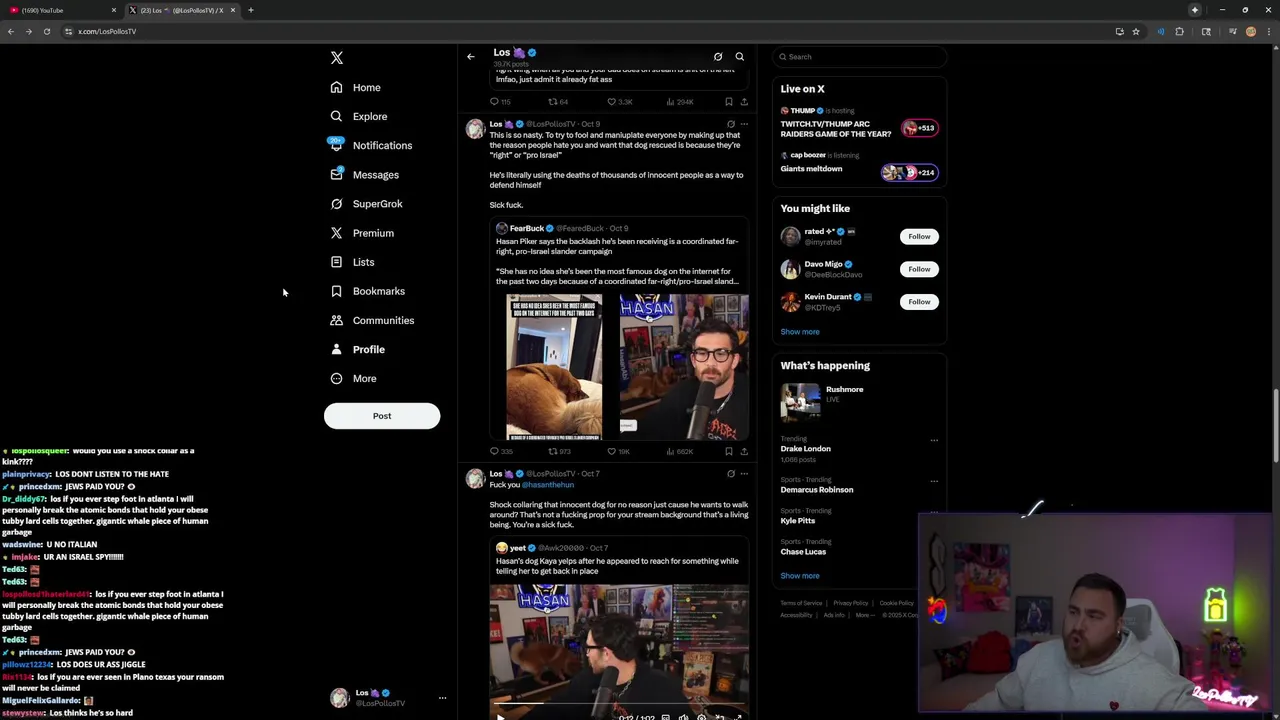Viewport: 1280px width, 720px height.
Task: Open Drake London trending topic
Action: pos(806,449)
